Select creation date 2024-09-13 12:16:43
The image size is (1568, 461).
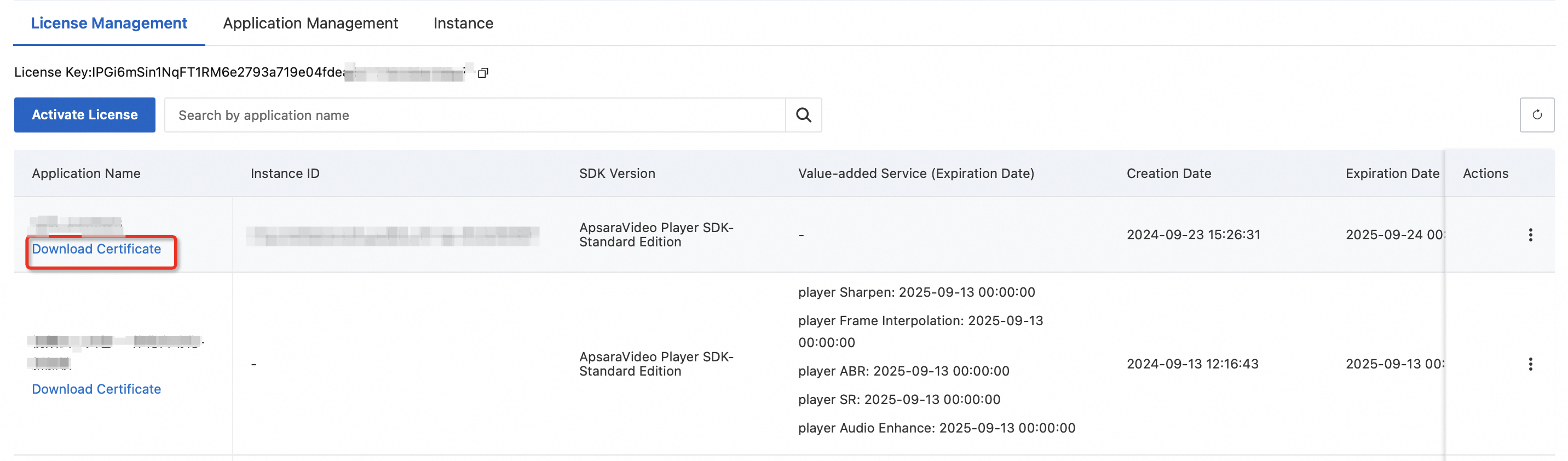[x=1192, y=364]
